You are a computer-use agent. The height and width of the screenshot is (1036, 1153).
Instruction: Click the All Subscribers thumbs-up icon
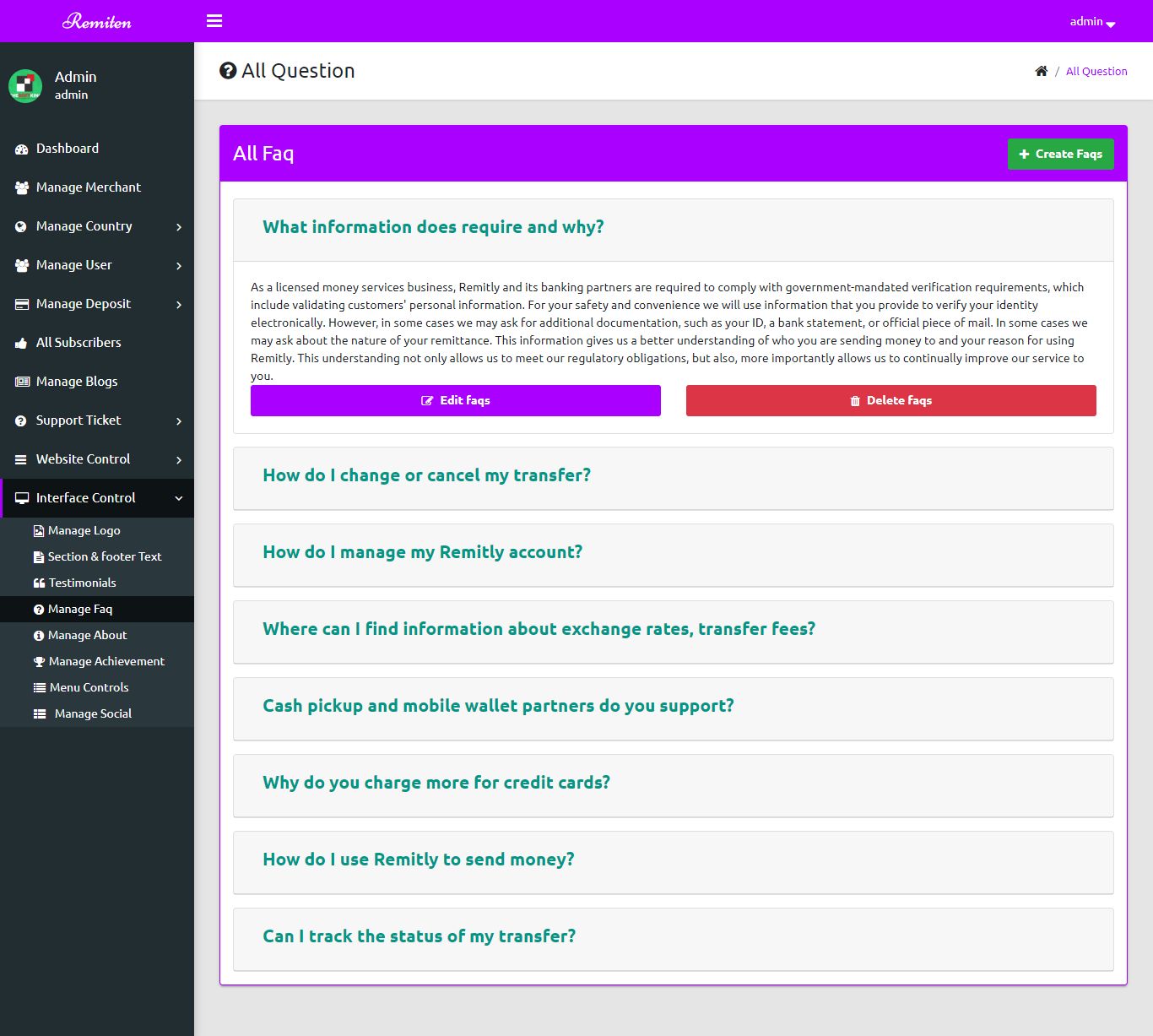(x=22, y=343)
